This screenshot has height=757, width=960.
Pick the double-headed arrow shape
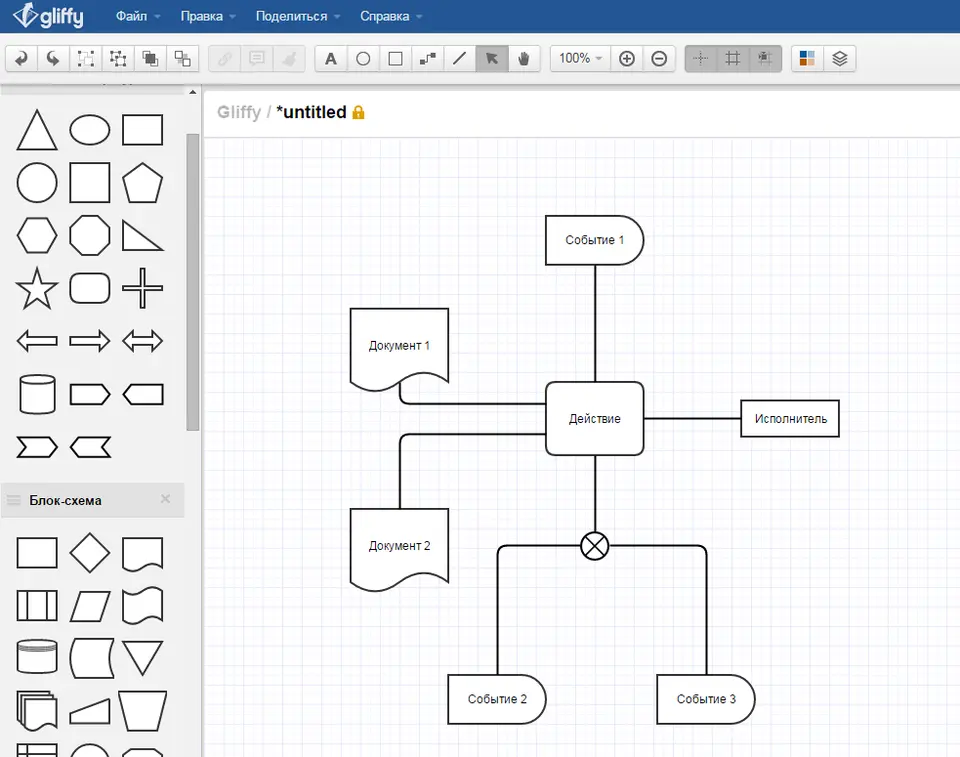click(143, 341)
